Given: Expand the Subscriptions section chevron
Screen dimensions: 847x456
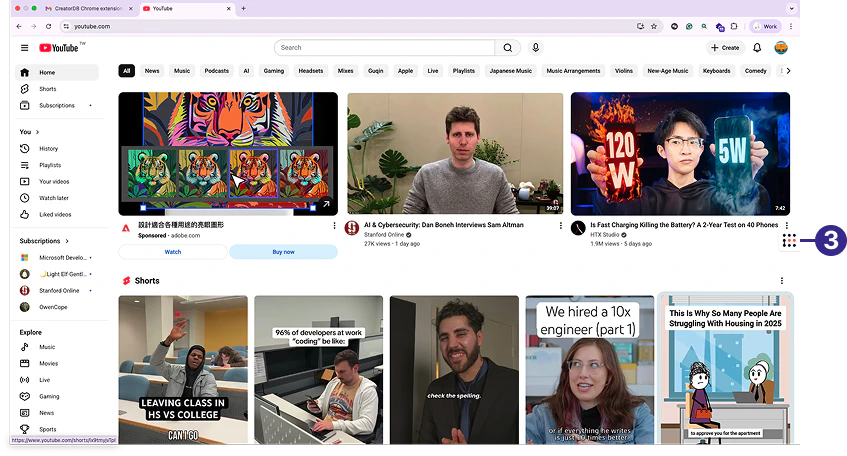Looking at the screenshot, I should tap(67, 241).
